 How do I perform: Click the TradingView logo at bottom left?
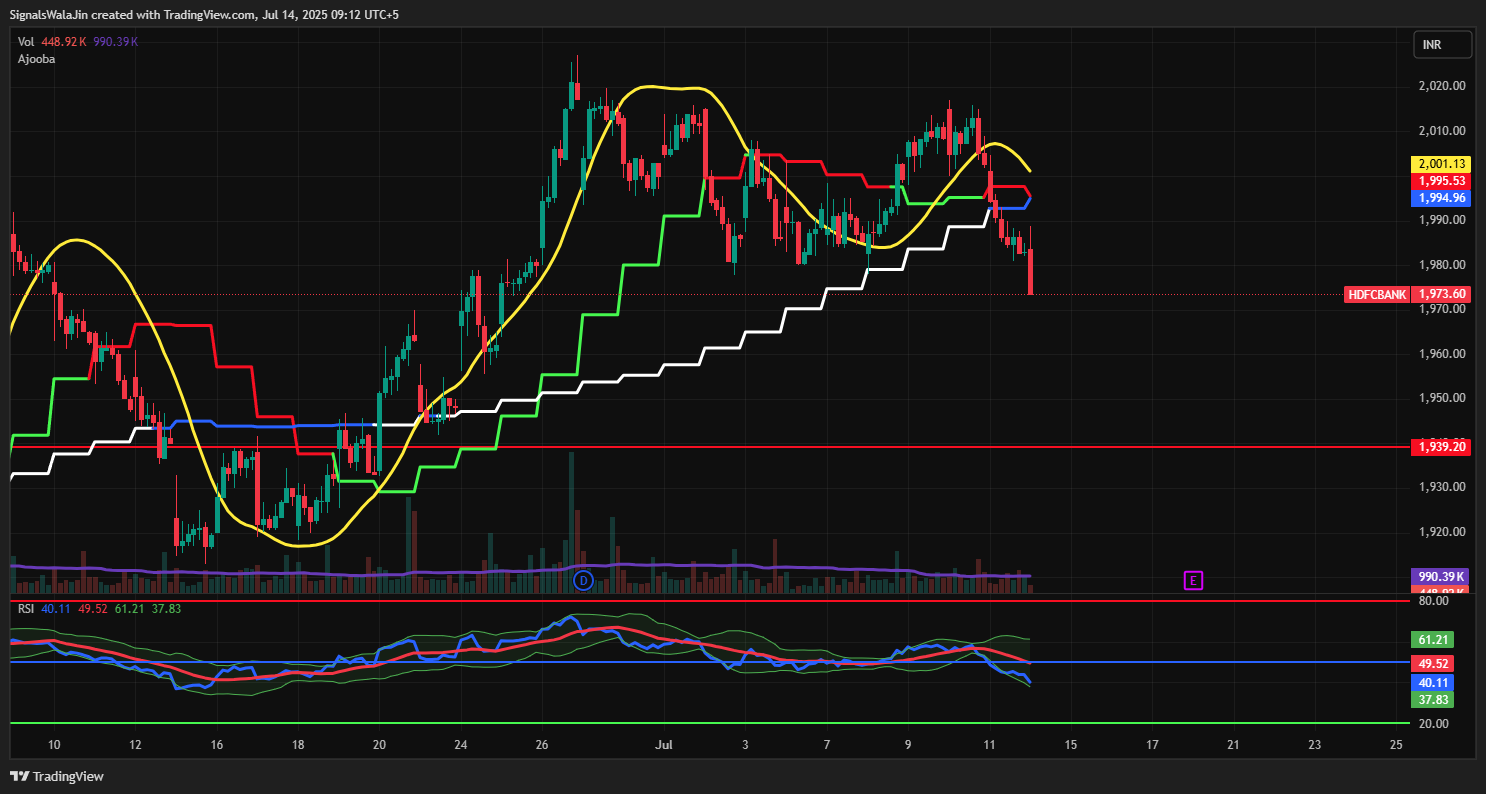click(x=57, y=776)
